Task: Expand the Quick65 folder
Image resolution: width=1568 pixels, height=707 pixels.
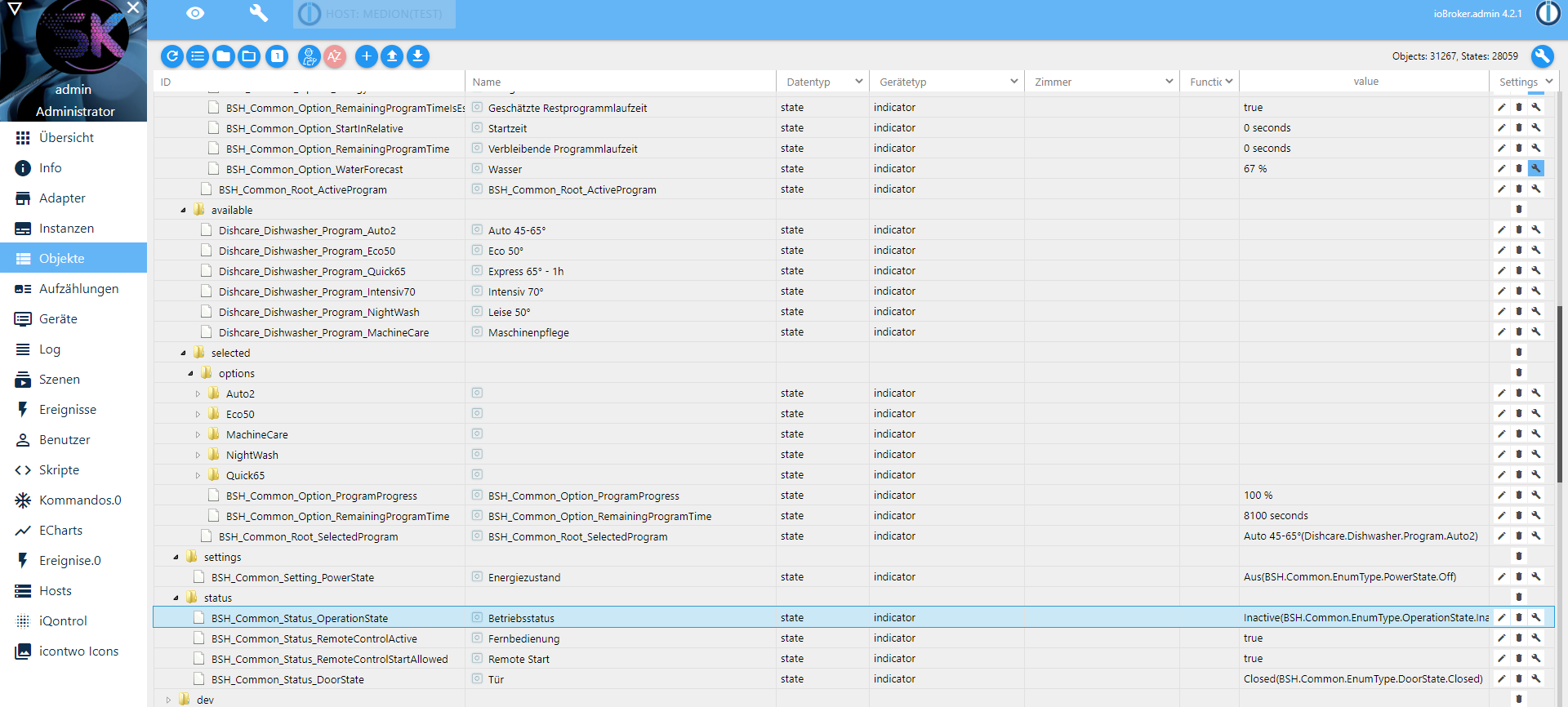Action: 198,475
